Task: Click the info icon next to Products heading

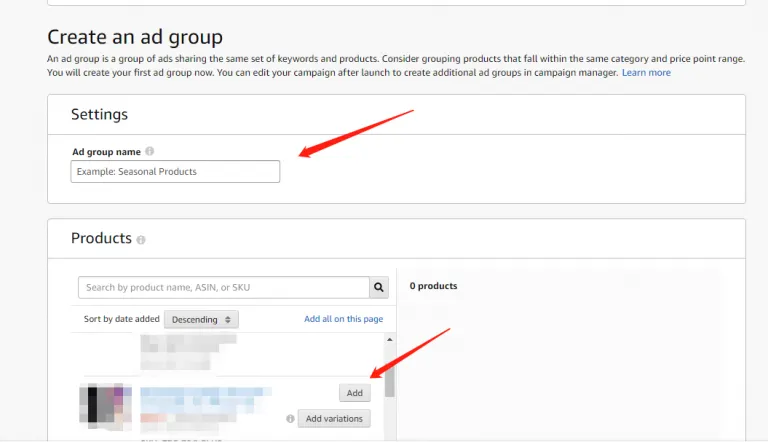Action: (141, 240)
